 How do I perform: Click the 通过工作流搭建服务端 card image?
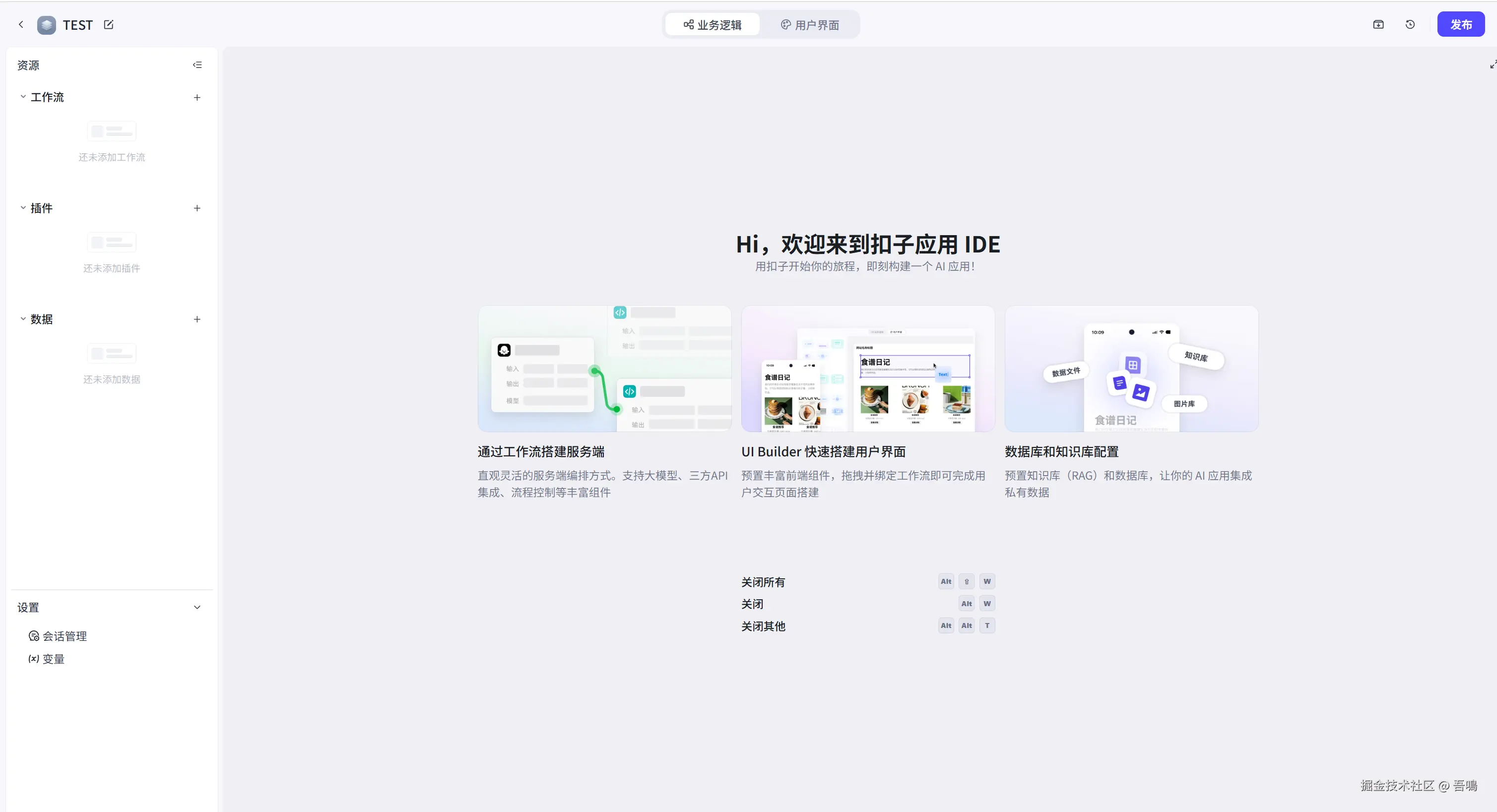[604, 369]
